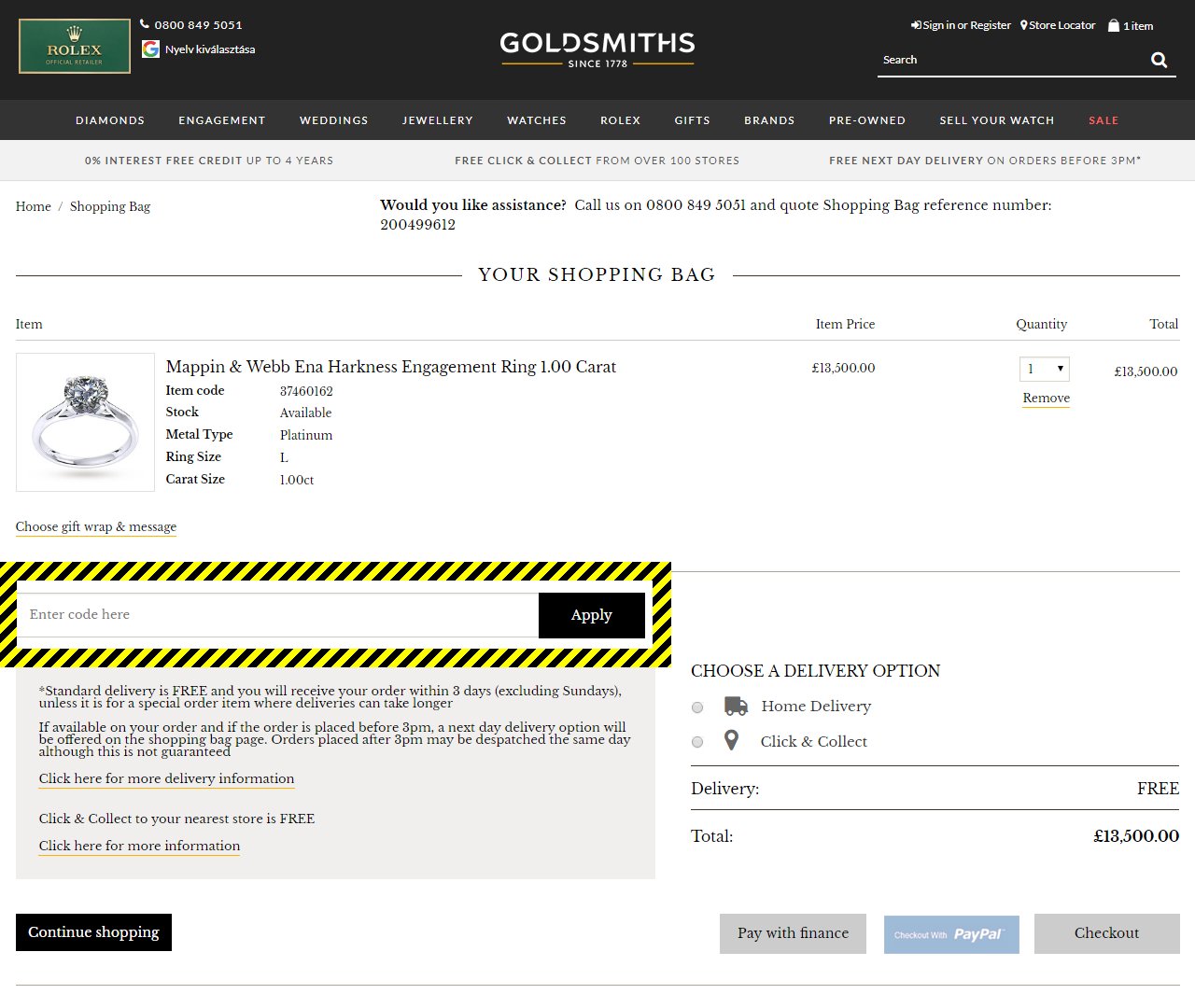Click the phone icon beside 0800 849 5051

point(145,24)
